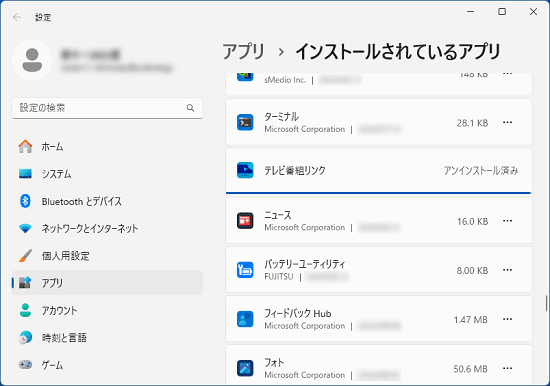Click the 個人用設定 paintbrush icon

pyautogui.click(x=25, y=256)
